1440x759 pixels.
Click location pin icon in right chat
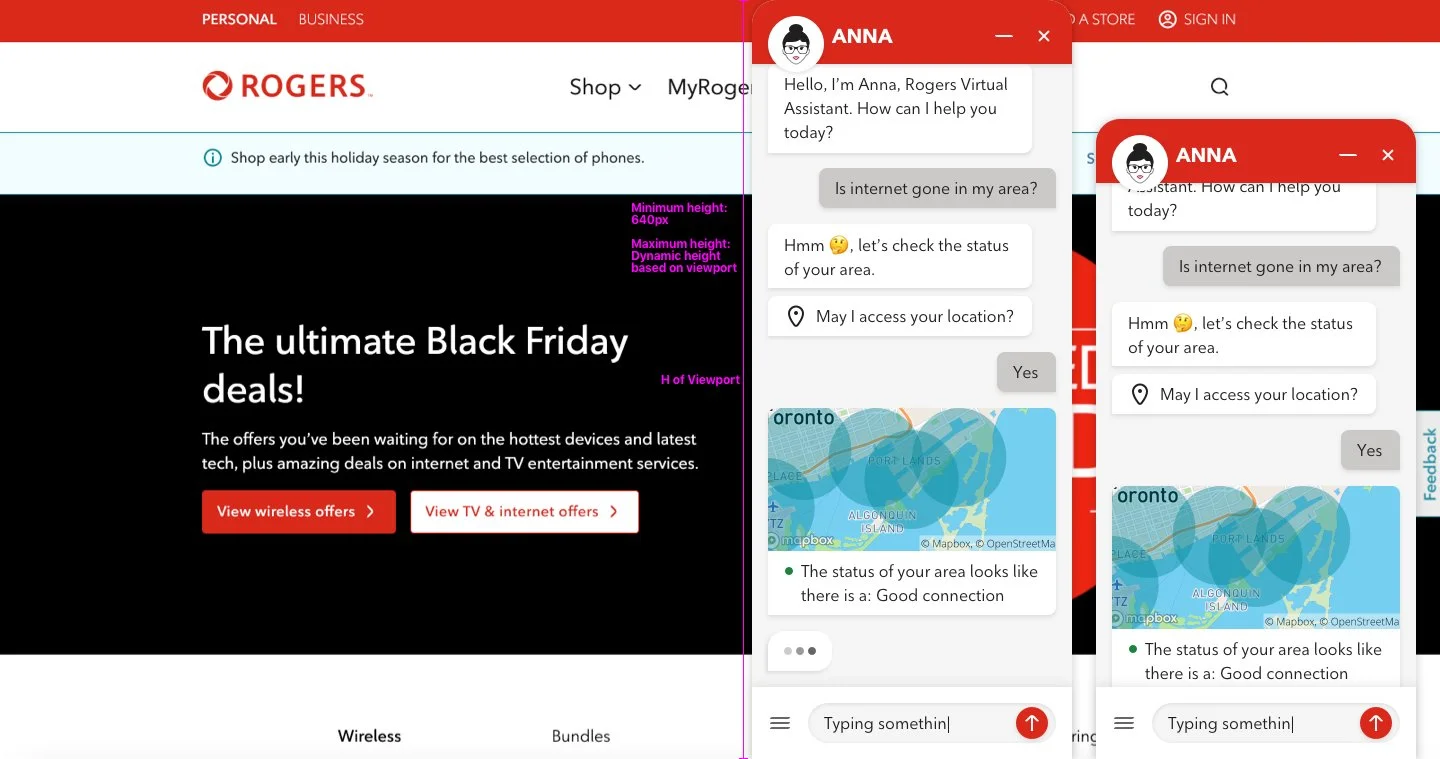[1140, 395]
